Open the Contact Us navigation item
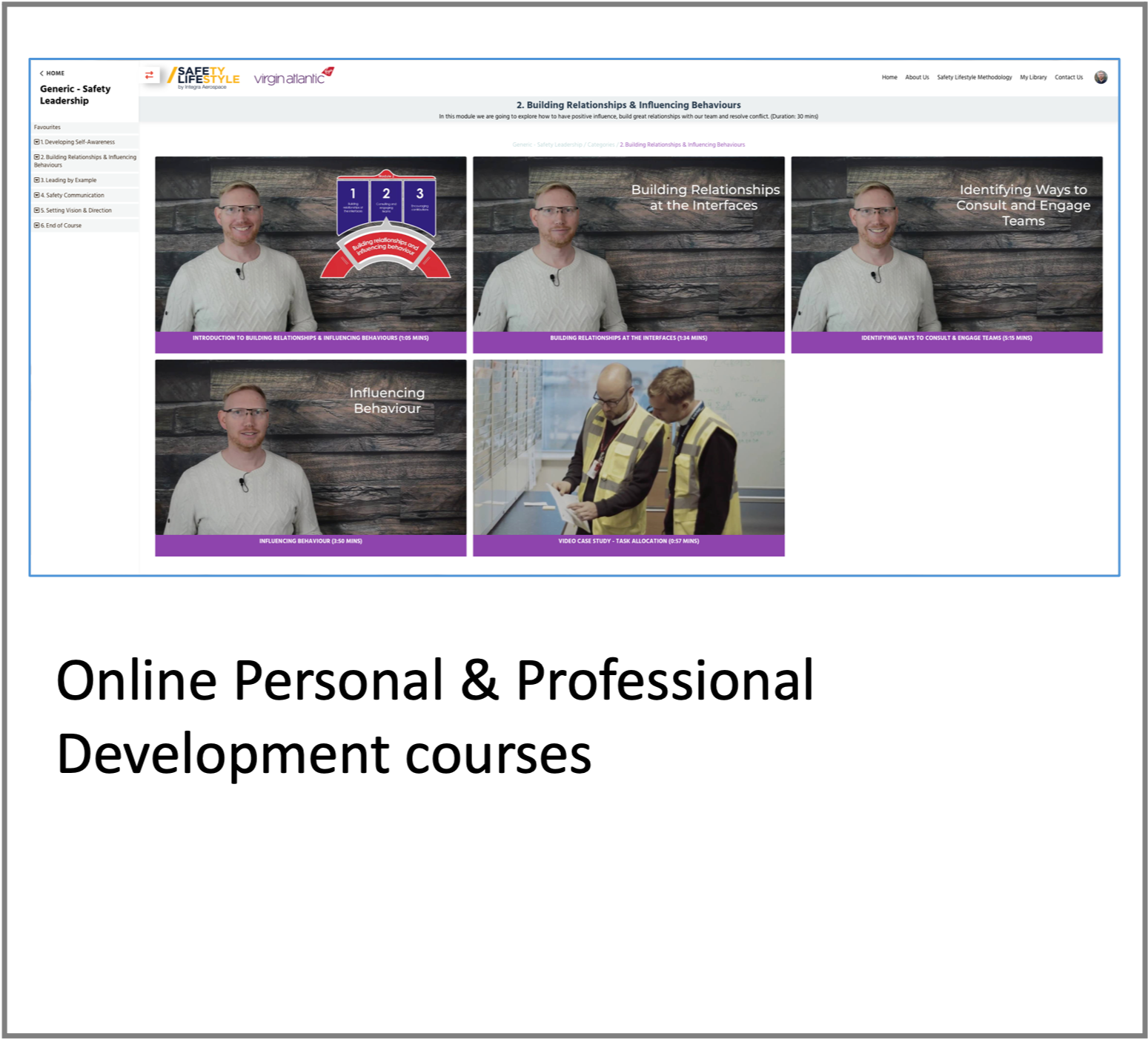 pyautogui.click(x=1069, y=77)
